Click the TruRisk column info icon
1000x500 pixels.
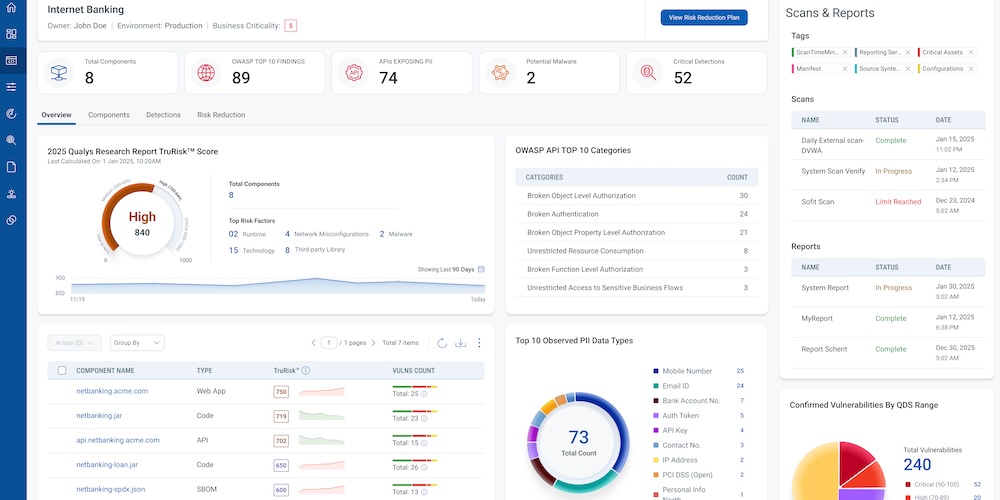coord(305,371)
